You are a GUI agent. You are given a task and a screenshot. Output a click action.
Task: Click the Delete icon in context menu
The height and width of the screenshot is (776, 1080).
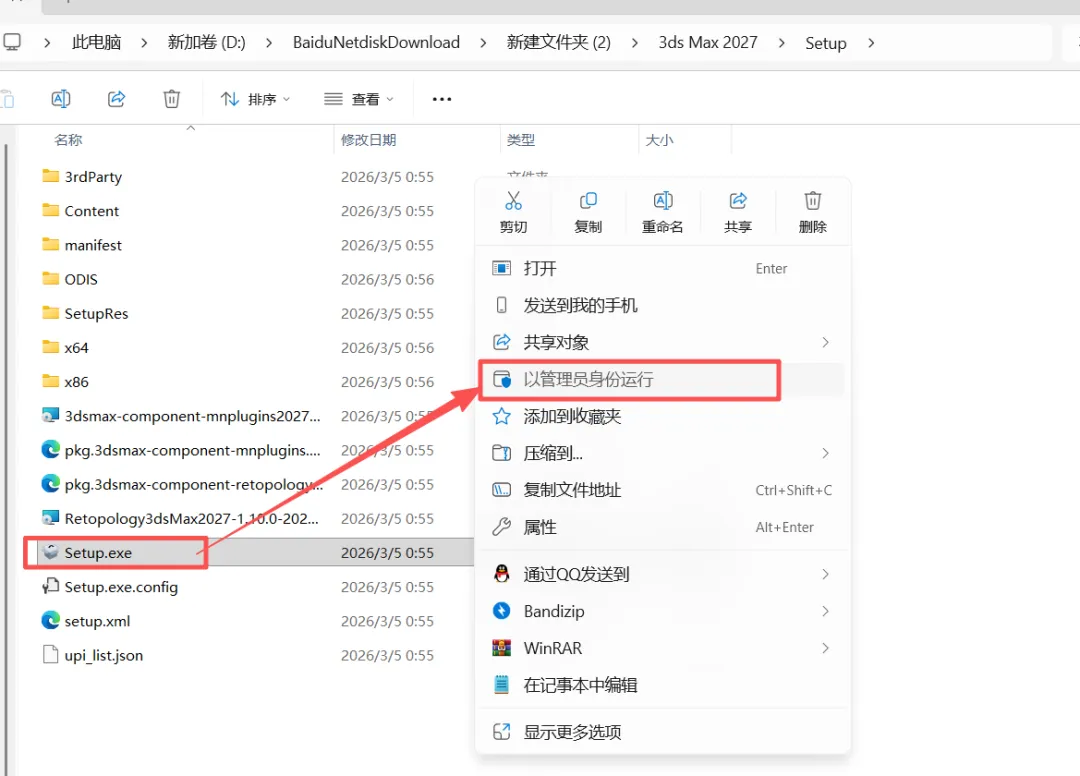(813, 200)
